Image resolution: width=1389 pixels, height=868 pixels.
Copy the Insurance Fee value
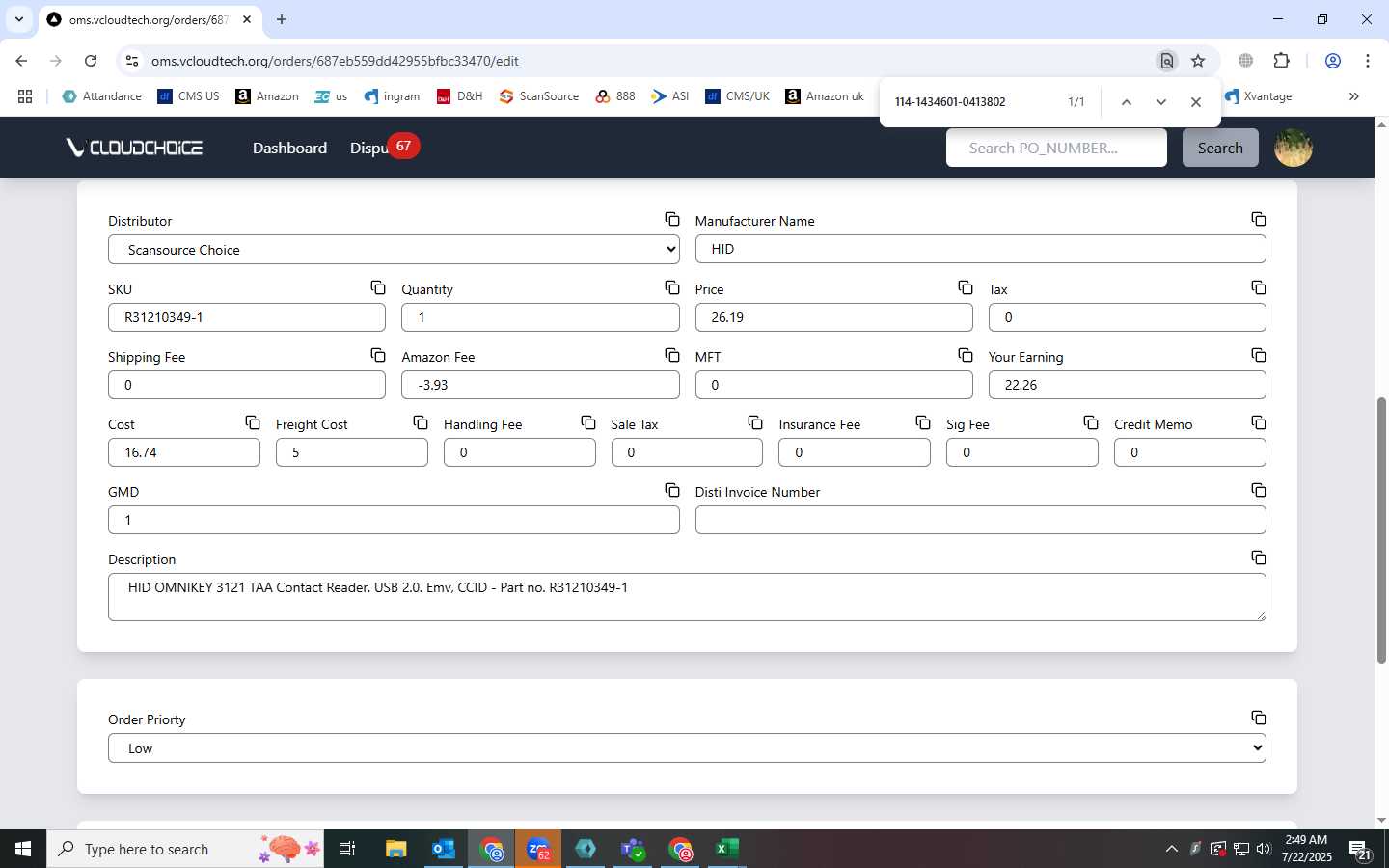(x=923, y=422)
